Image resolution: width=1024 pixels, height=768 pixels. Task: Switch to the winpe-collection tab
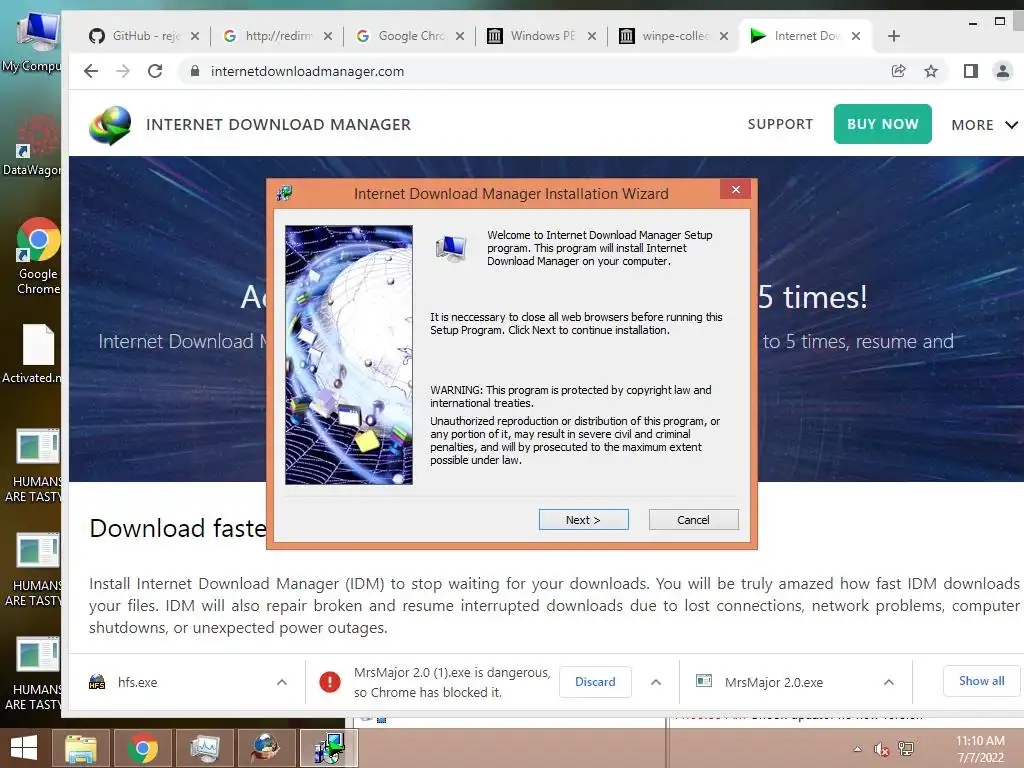[x=673, y=36]
